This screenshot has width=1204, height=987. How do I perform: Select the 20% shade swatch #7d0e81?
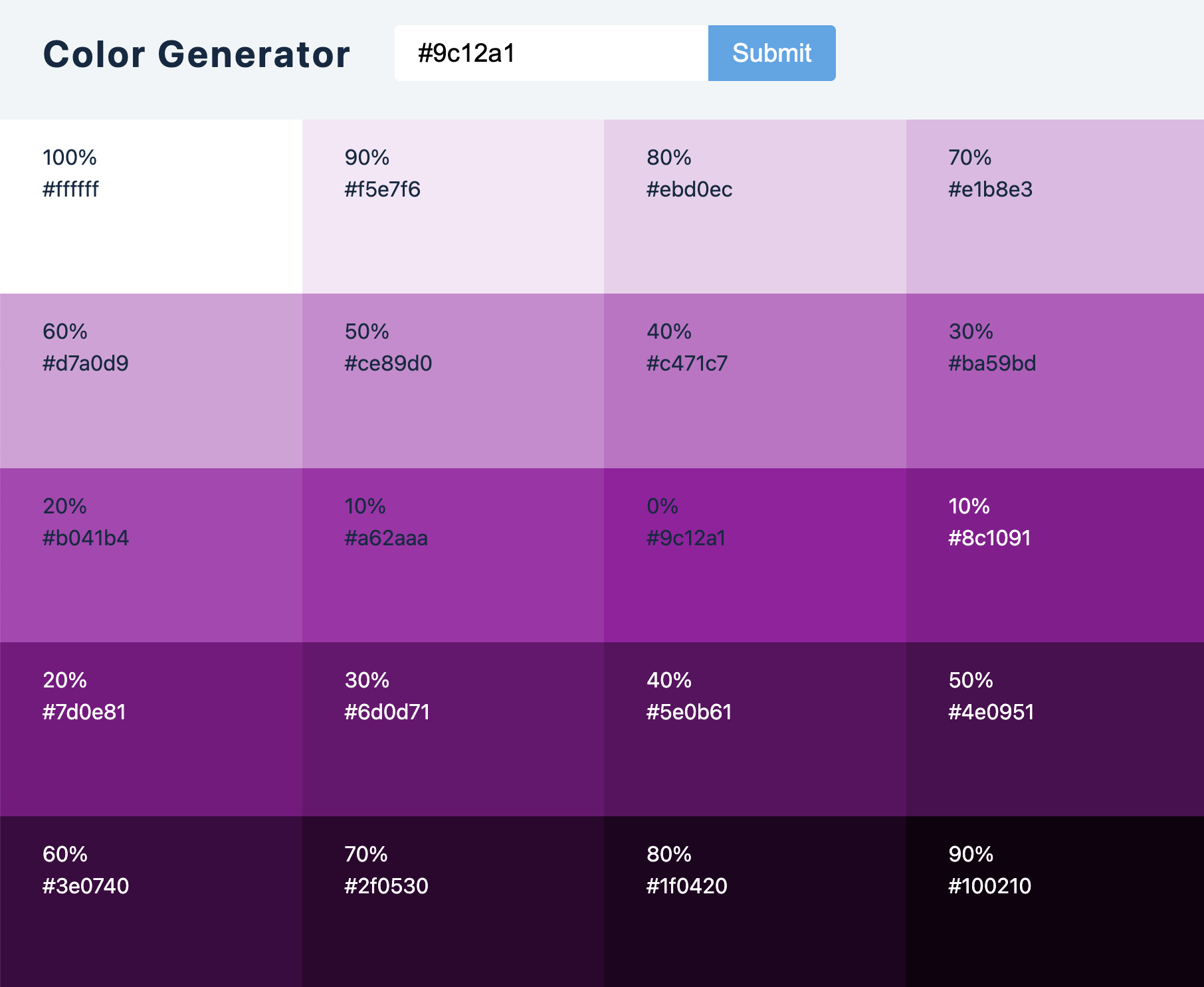click(x=151, y=729)
